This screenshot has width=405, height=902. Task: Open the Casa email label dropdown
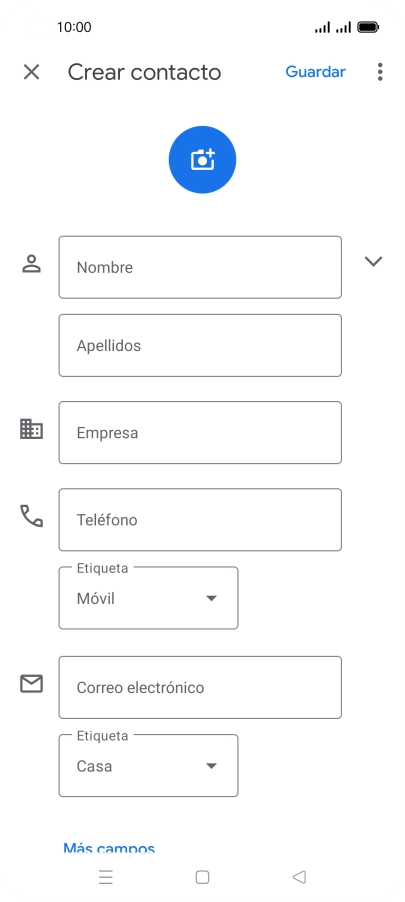coord(148,766)
